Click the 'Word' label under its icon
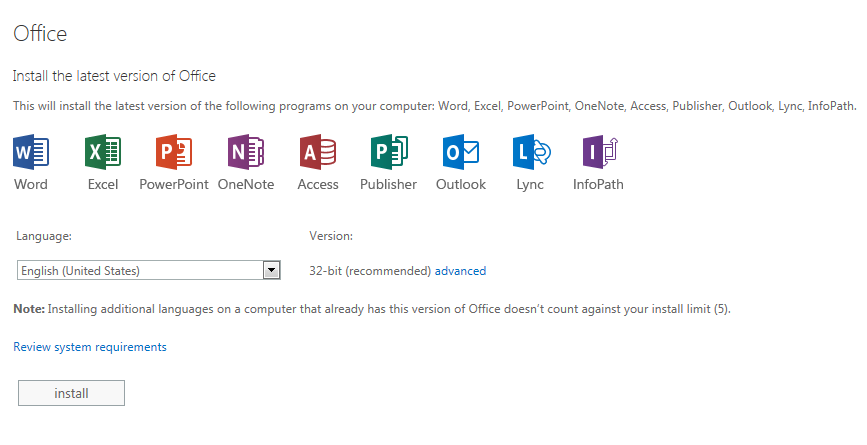867x445 pixels. 31,184
